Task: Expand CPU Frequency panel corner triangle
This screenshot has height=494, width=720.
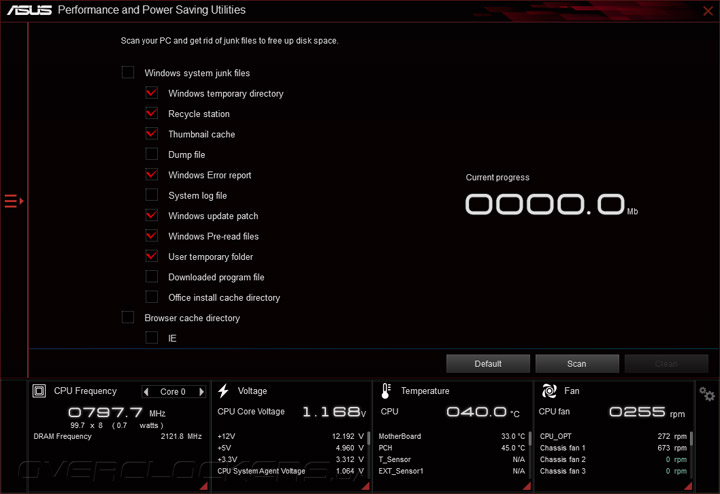Action: click(203, 486)
